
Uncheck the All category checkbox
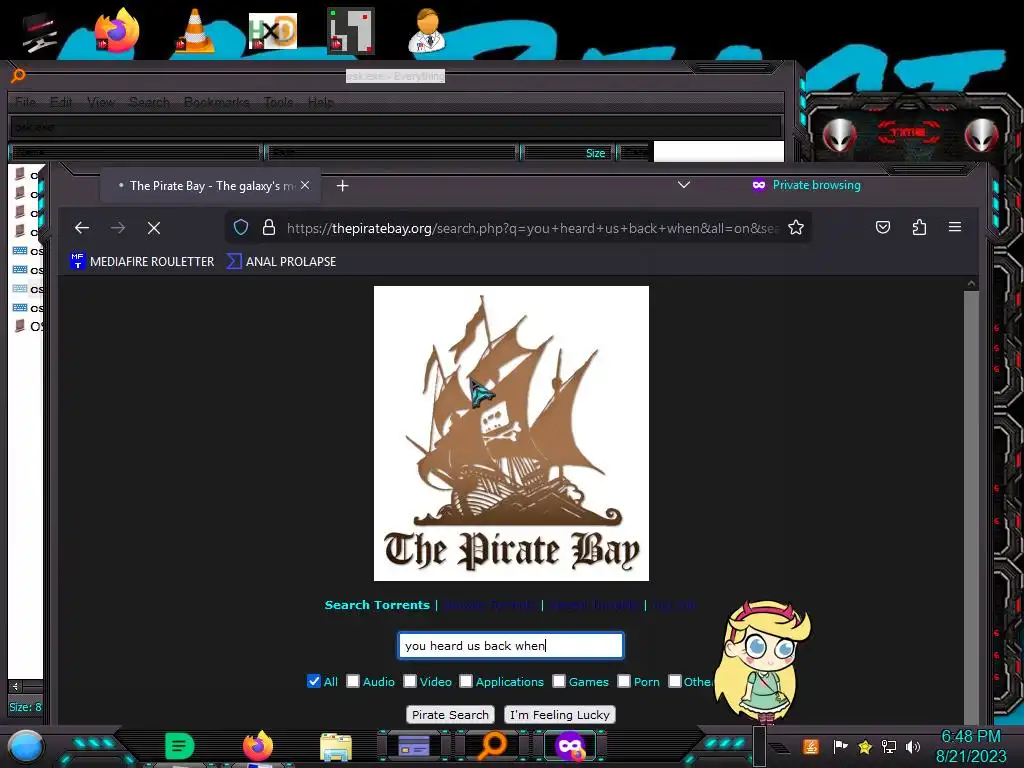[x=313, y=681]
